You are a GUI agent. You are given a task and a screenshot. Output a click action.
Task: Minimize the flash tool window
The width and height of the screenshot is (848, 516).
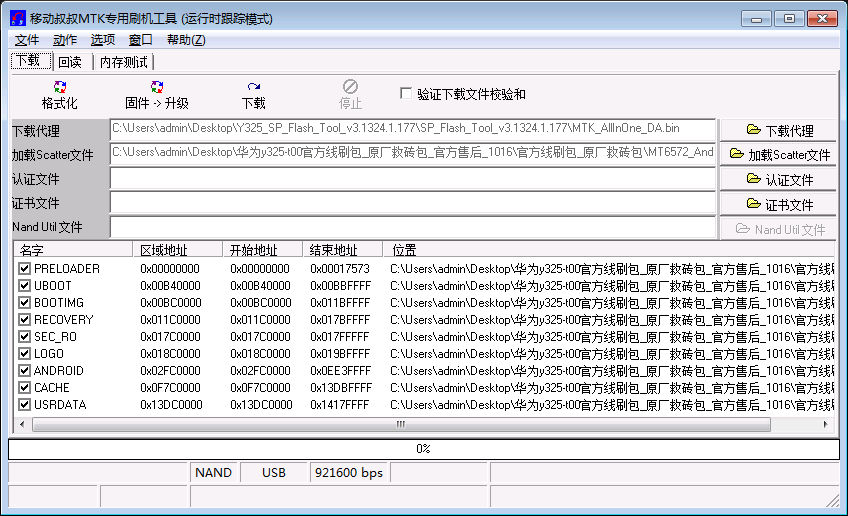pyautogui.click(x=756, y=19)
